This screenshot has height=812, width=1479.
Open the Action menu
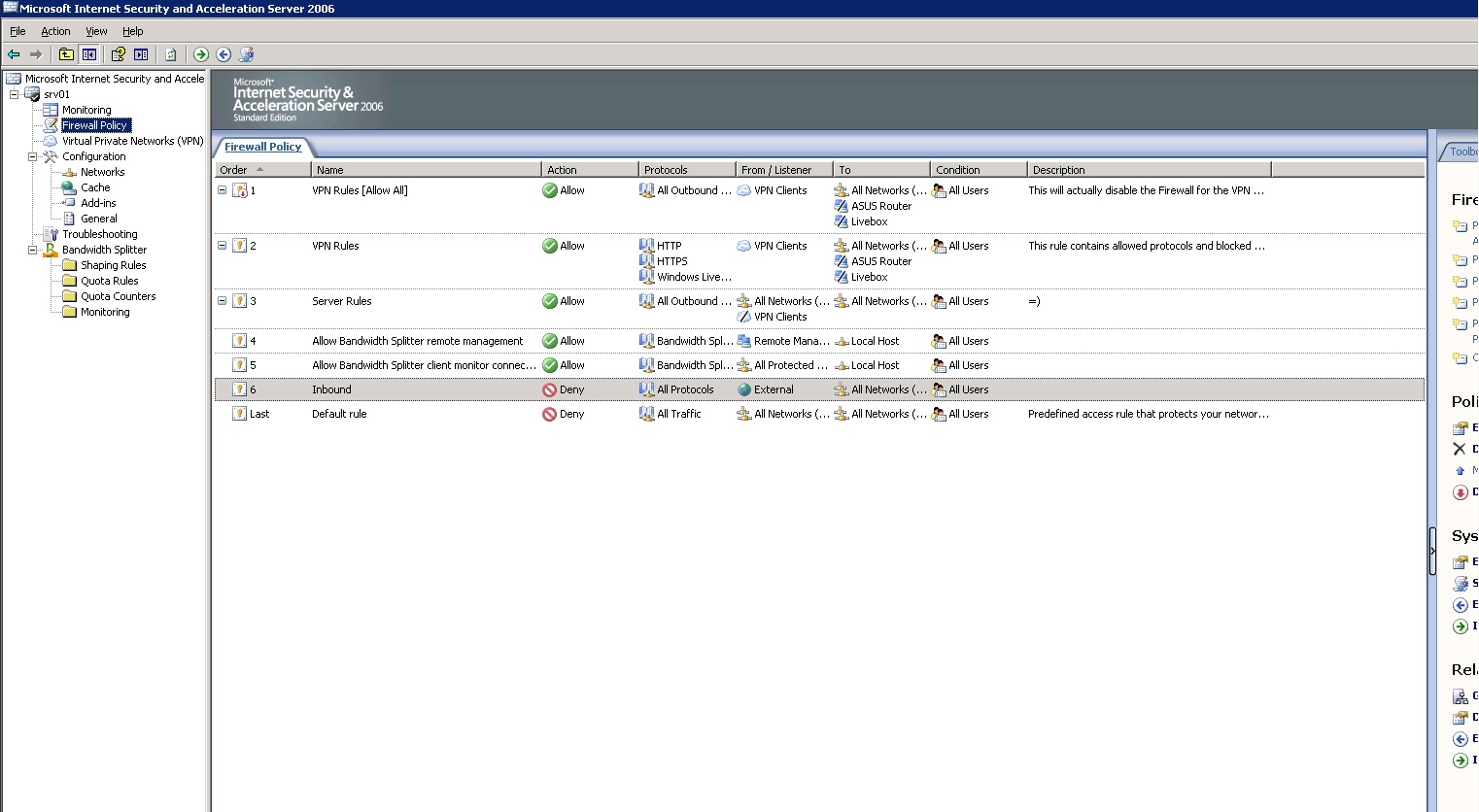pos(55,31)
